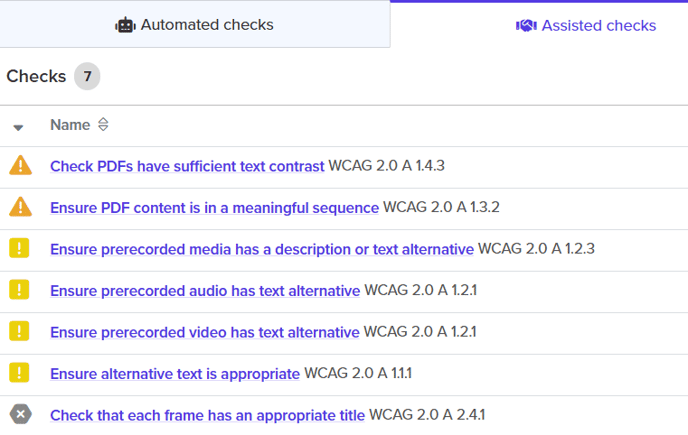This screenshot has width=688, height=435.
Task: Click the Checks heading text
Action: [x=36, y=76]
